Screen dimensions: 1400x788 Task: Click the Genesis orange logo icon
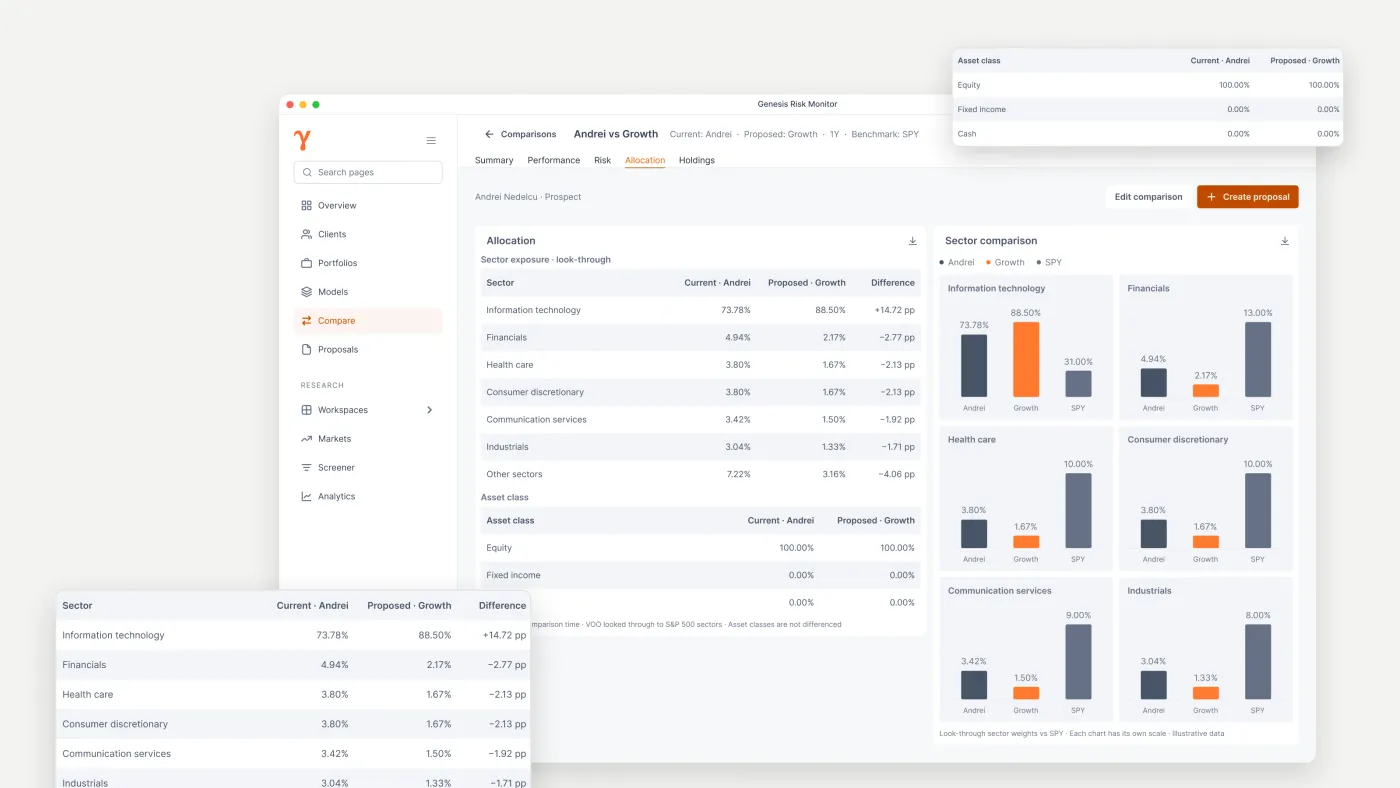click(302, 140)
